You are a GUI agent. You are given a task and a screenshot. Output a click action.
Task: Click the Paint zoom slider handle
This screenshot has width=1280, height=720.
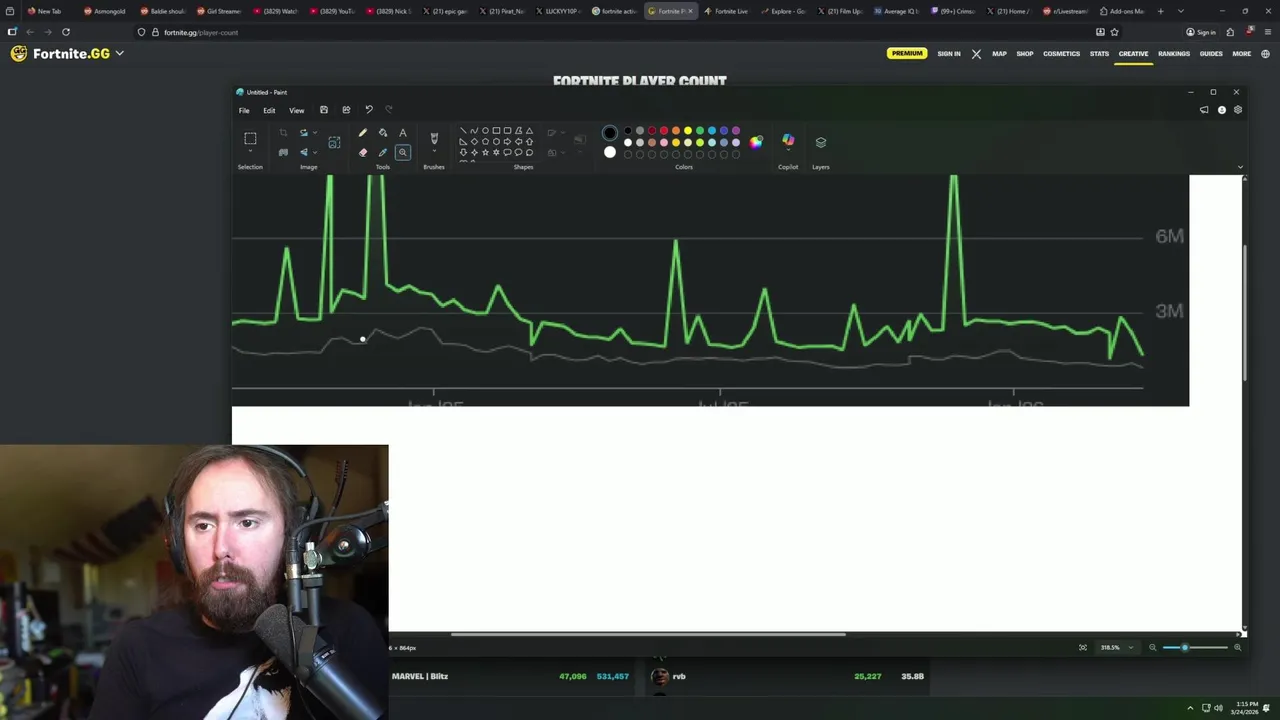tap(1185, 648)
